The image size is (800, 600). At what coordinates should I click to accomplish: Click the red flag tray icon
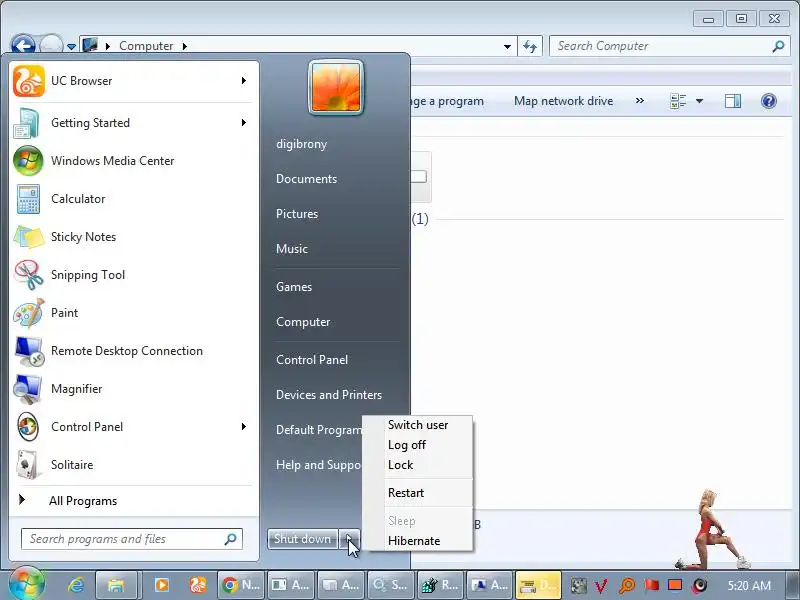652,585
